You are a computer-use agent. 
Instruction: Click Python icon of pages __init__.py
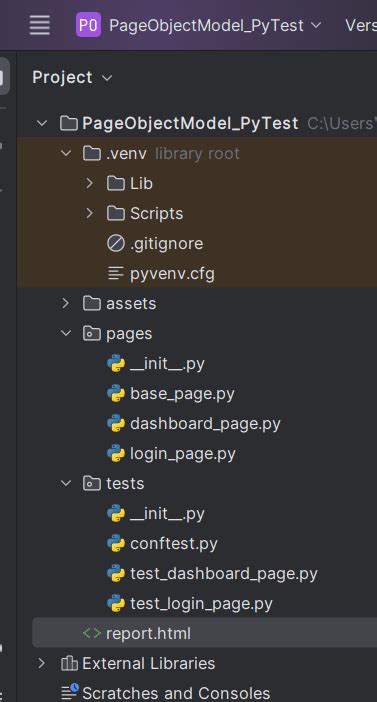(116, 364)
